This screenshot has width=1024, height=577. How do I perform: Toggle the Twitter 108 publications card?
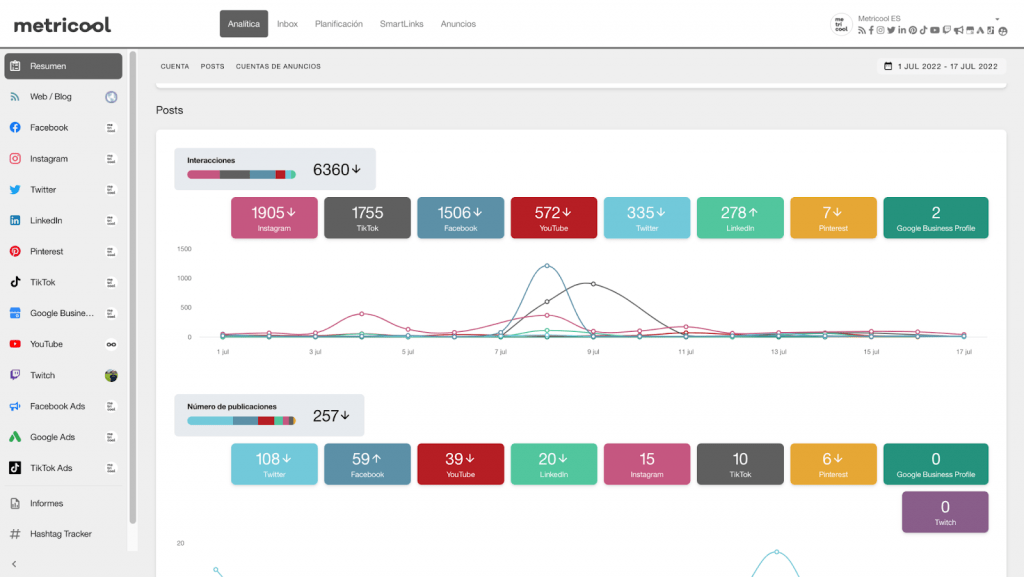pyautogui.click(x=274, y=464)
